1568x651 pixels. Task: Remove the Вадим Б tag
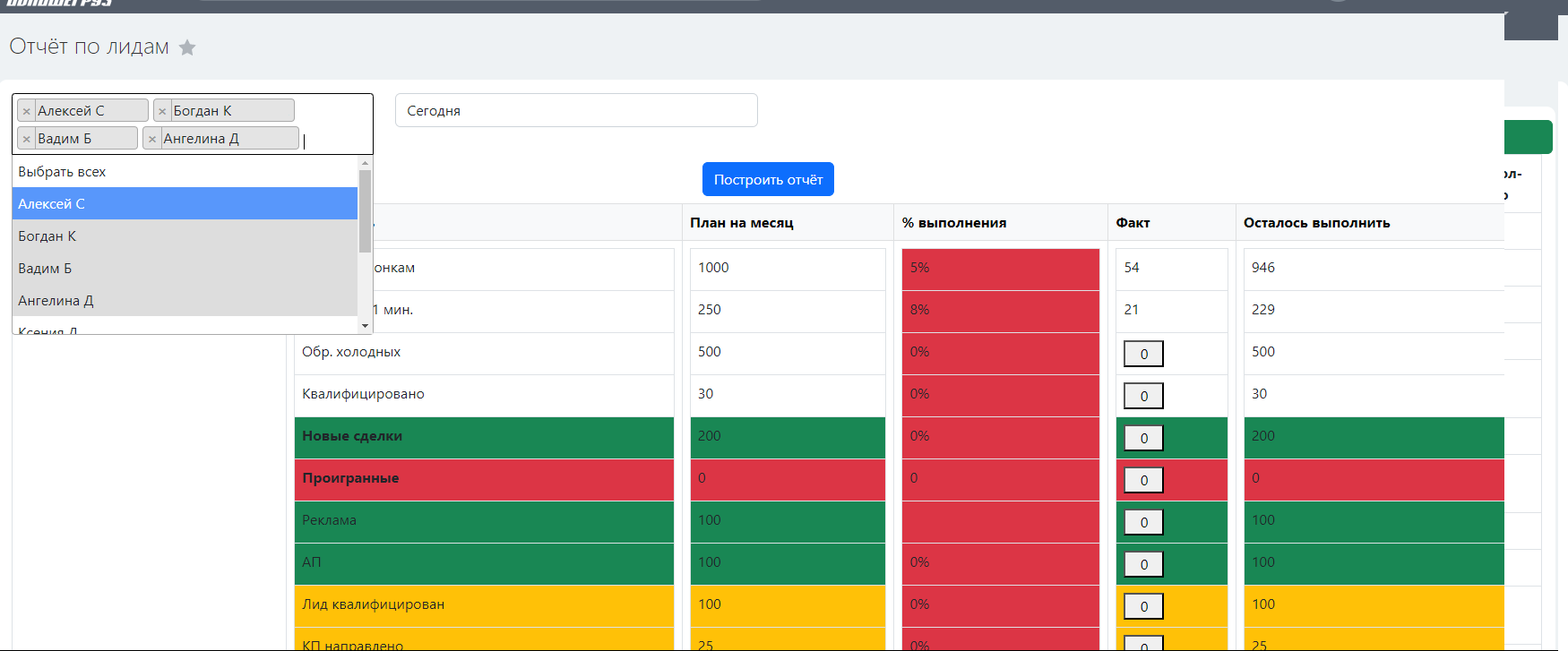point(27,139)
